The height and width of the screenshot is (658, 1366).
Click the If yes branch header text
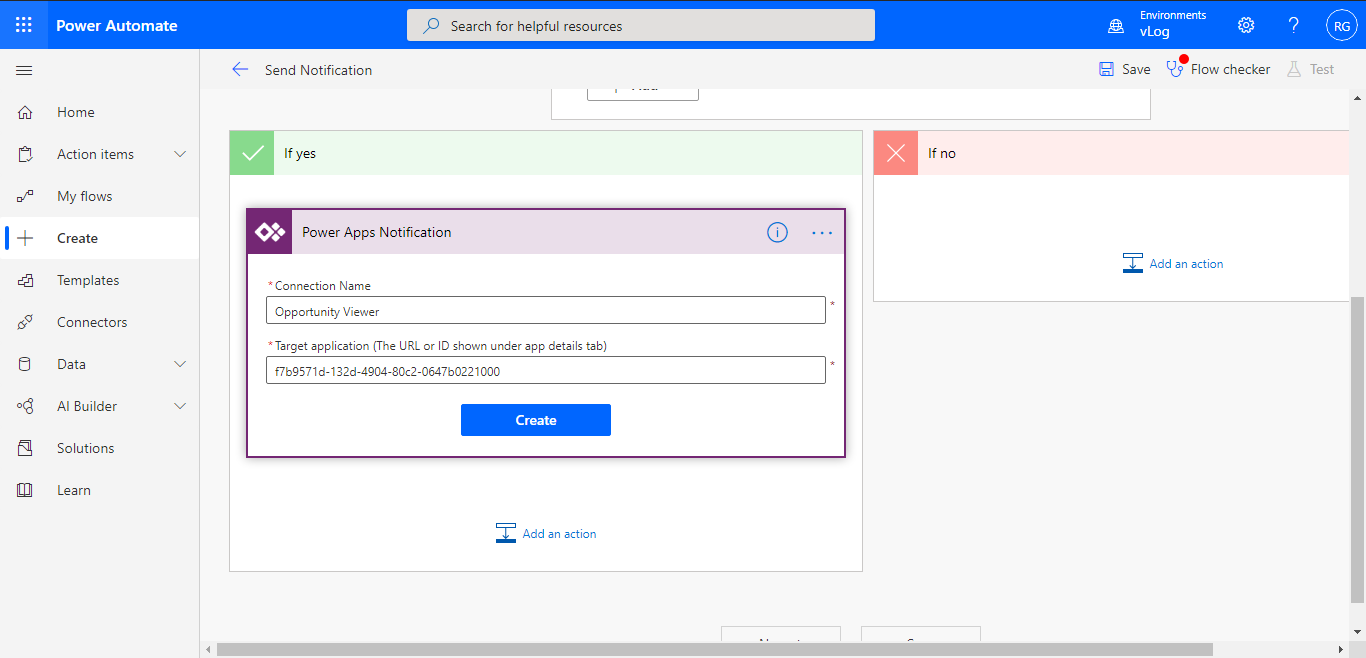tap(300, 153)
